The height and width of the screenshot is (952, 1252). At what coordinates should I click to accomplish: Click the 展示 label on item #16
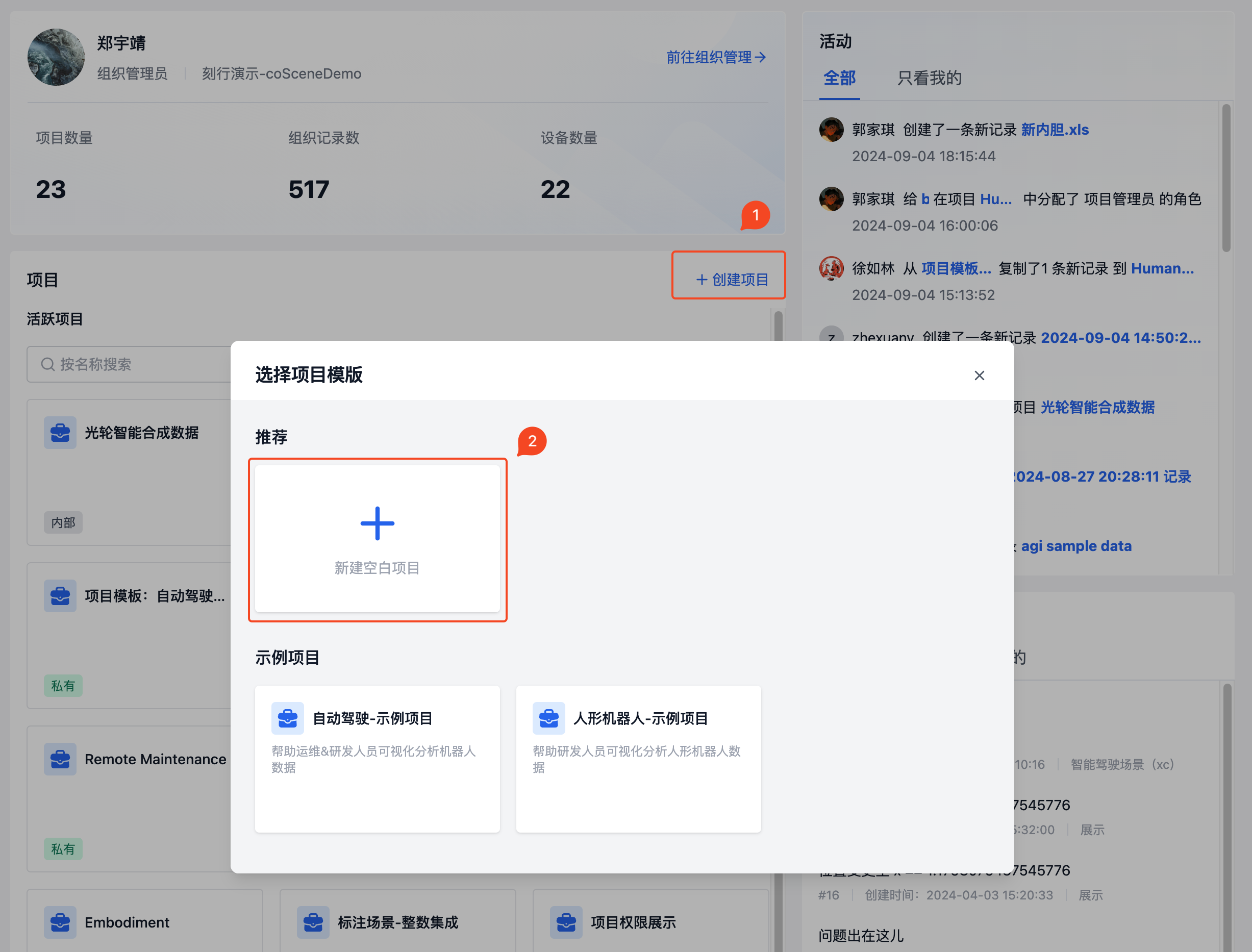pos(1091,895)
